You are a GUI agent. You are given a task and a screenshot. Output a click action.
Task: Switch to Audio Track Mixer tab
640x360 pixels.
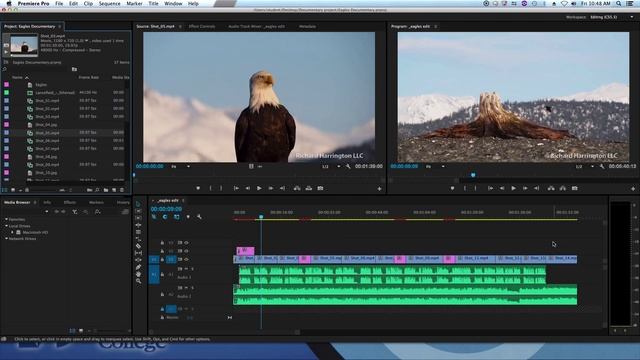(256, 26)
